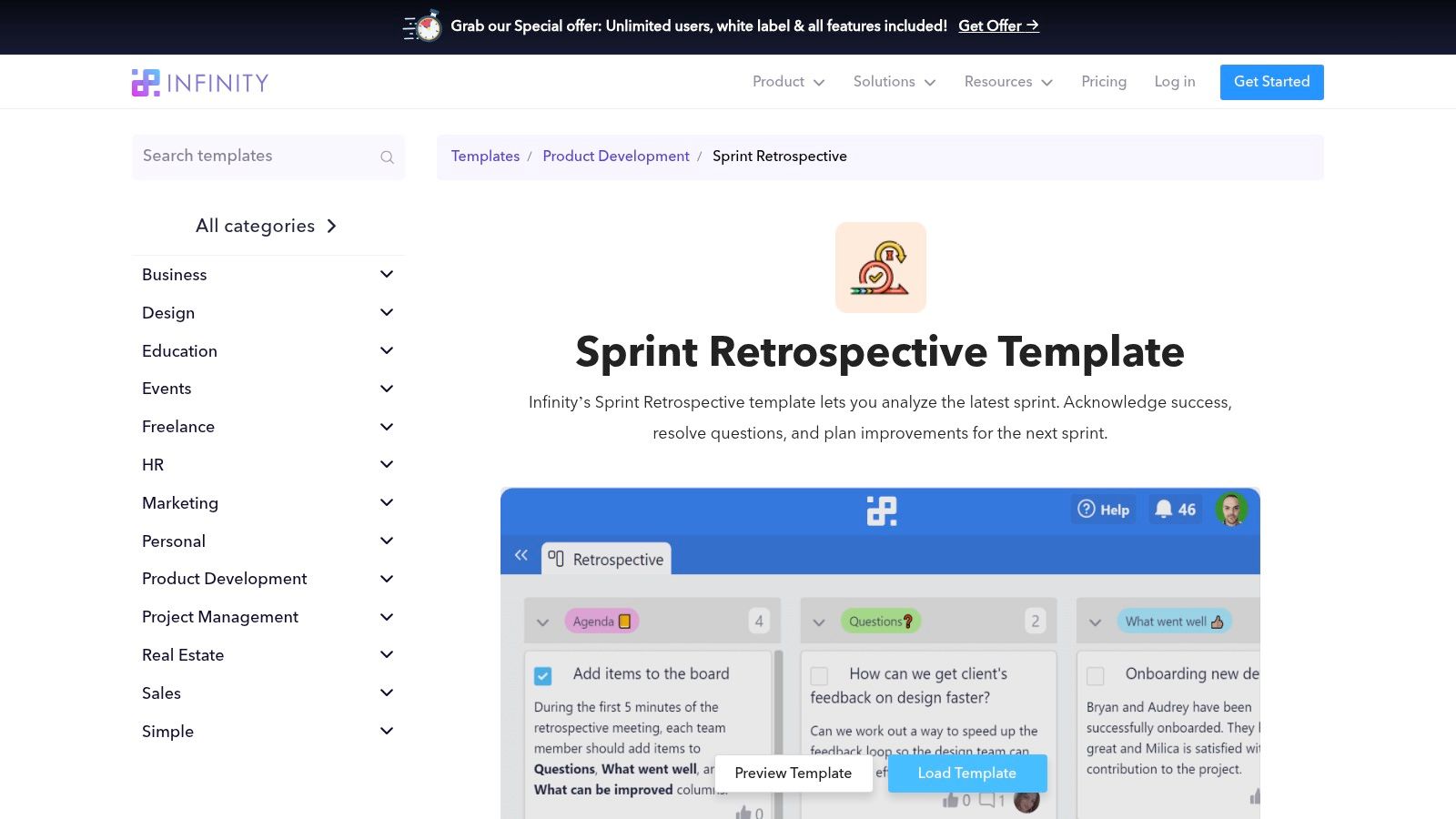The image size is (1456, 819).
Task: Select the Retrospective tab
Action: point(606,559)
